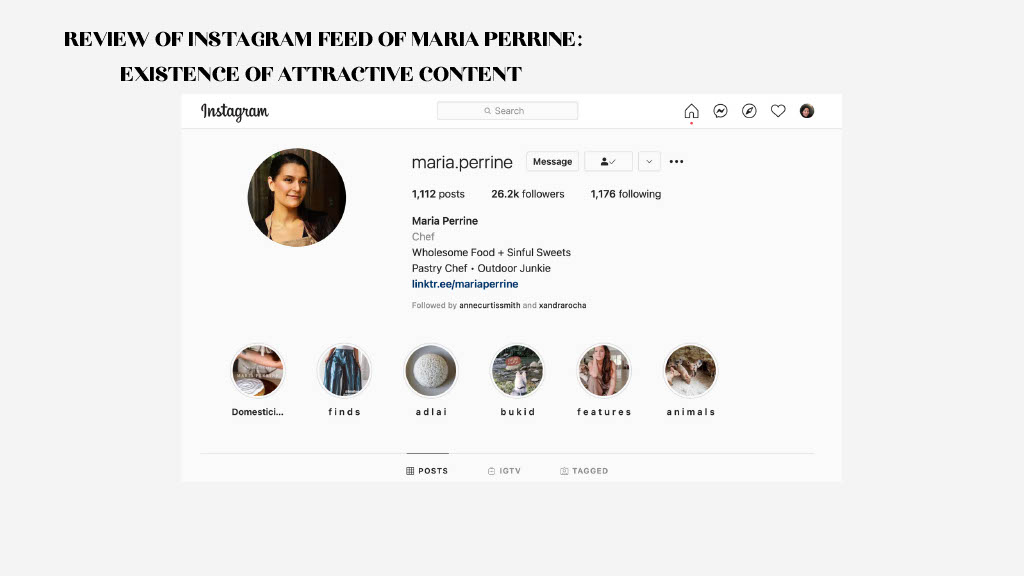Image resolution: width=1024 pixels, height=576 pixels.
Task: View the 26.2k followers list
Action: click(x=528, y=194)
